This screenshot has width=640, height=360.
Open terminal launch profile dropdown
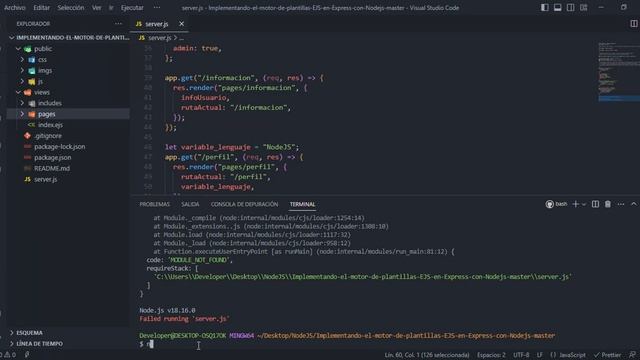pyautogui.click(x=584, y=204)
